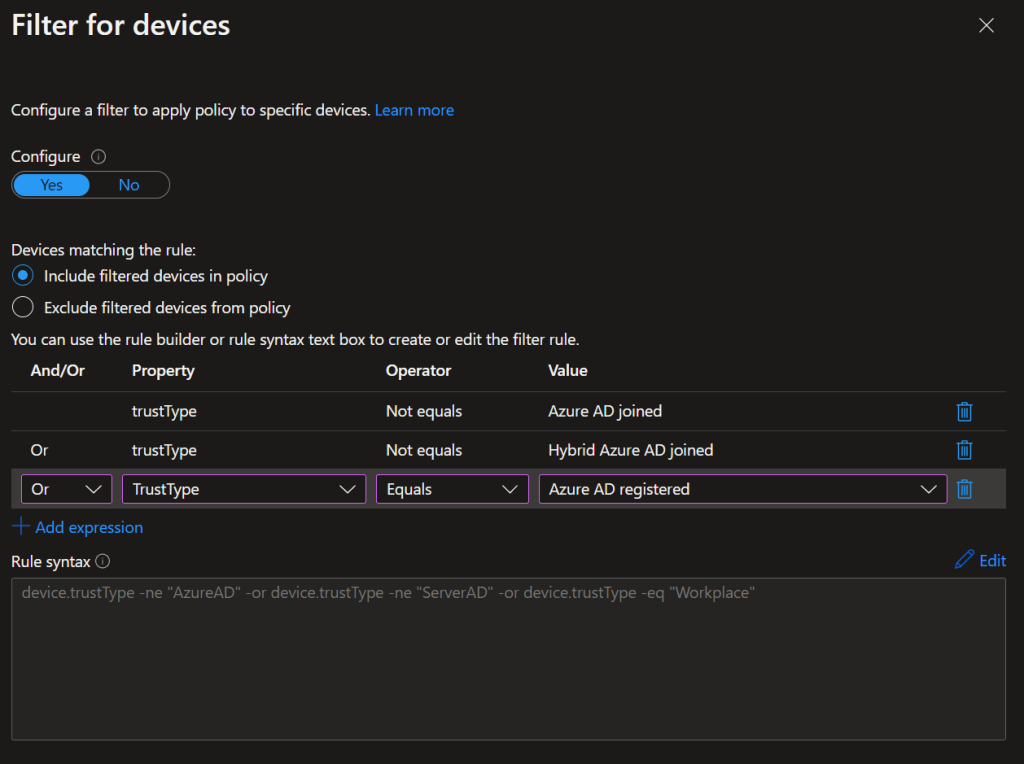
Task: Open the TrustType property dropdown
Action: 243,489
